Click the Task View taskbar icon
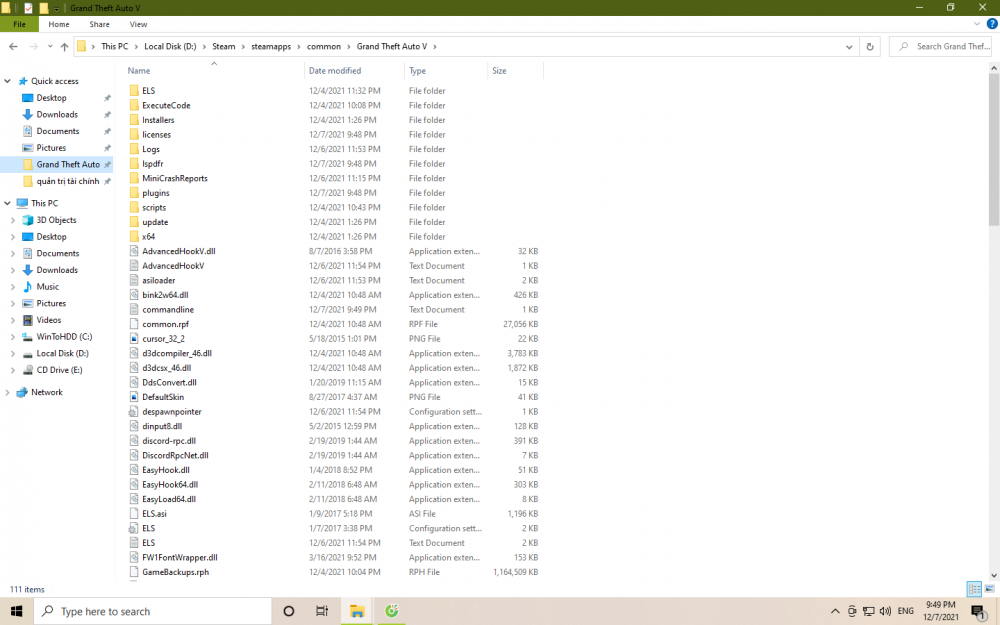 pyautogui.click(x=322, y=611)
